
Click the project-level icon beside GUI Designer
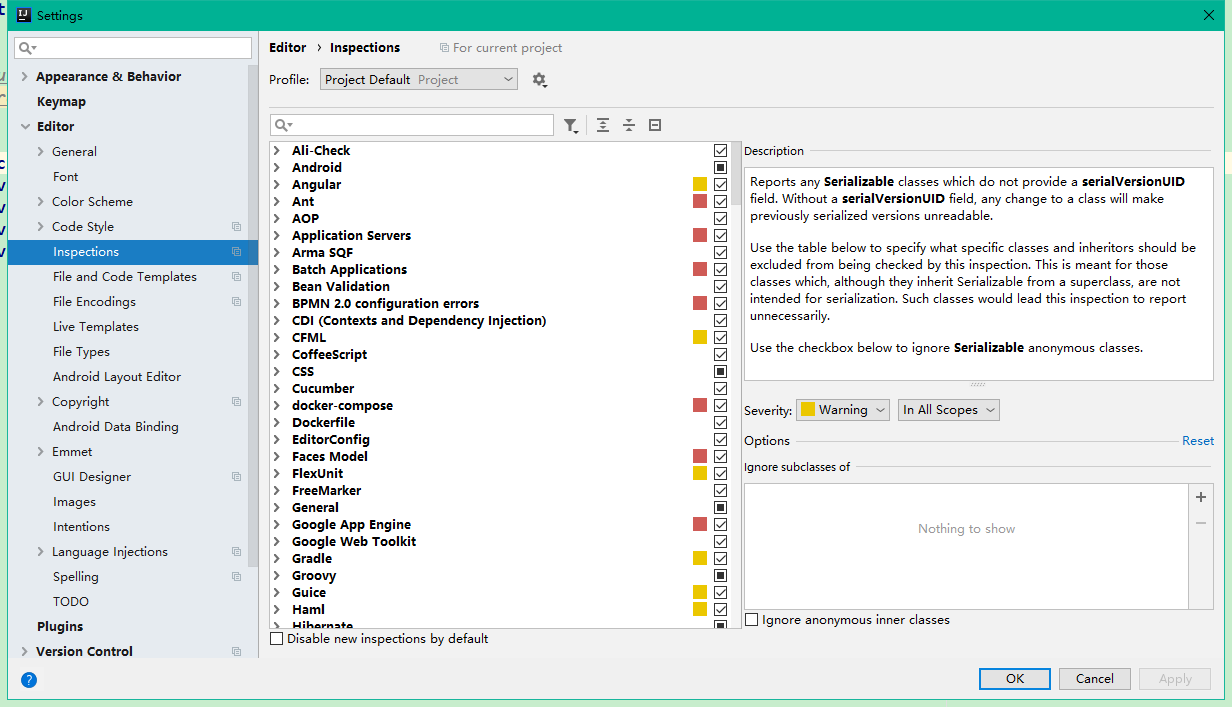click(237, 477)
